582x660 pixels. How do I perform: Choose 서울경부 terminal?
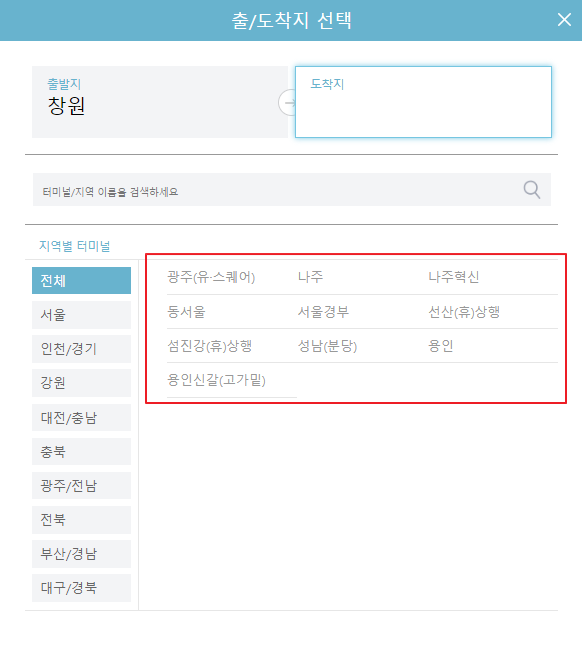(323, 312)
